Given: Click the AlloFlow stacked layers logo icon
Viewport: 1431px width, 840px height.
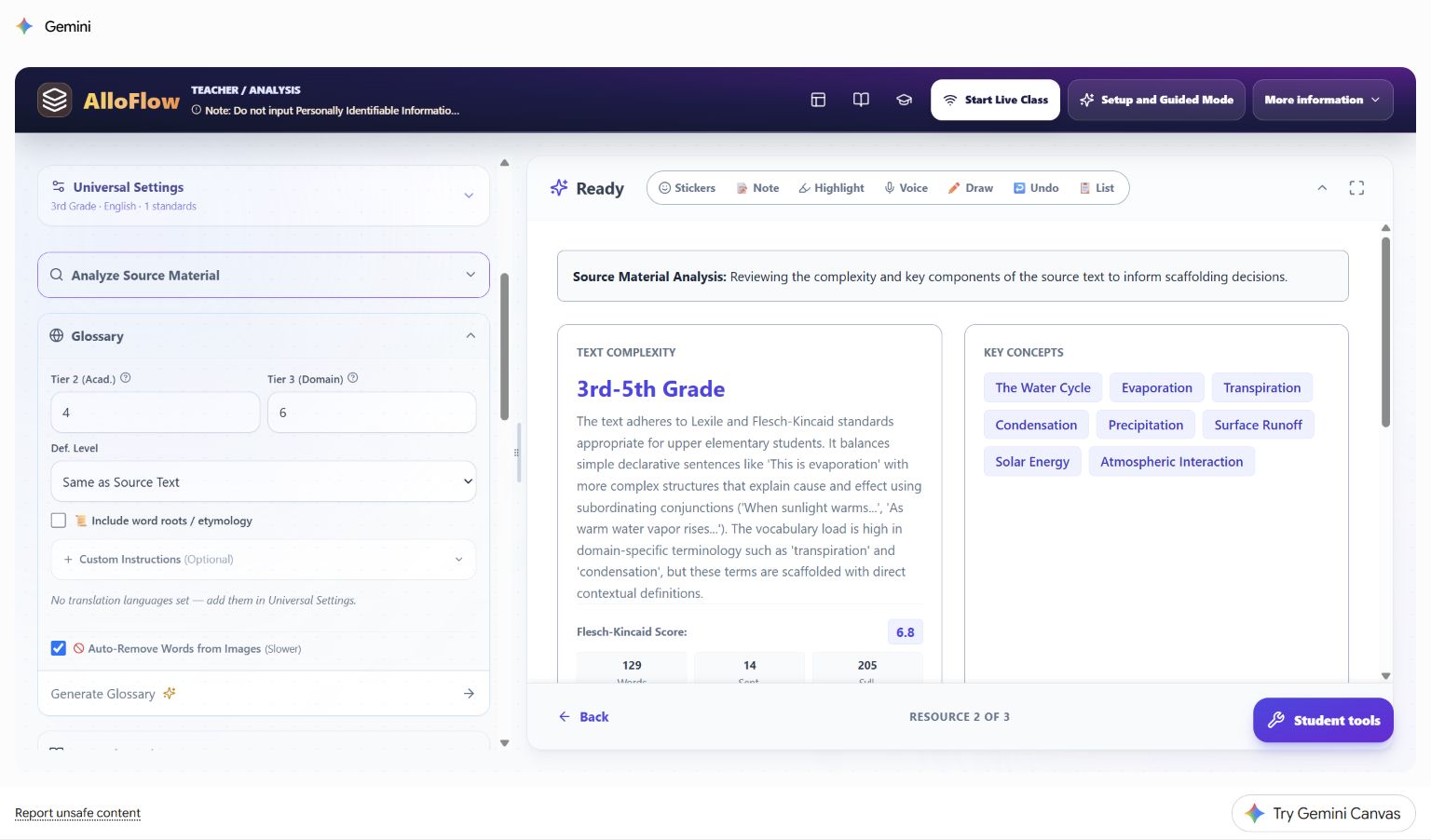Looking at the screenshot, I should pos(55,100).
